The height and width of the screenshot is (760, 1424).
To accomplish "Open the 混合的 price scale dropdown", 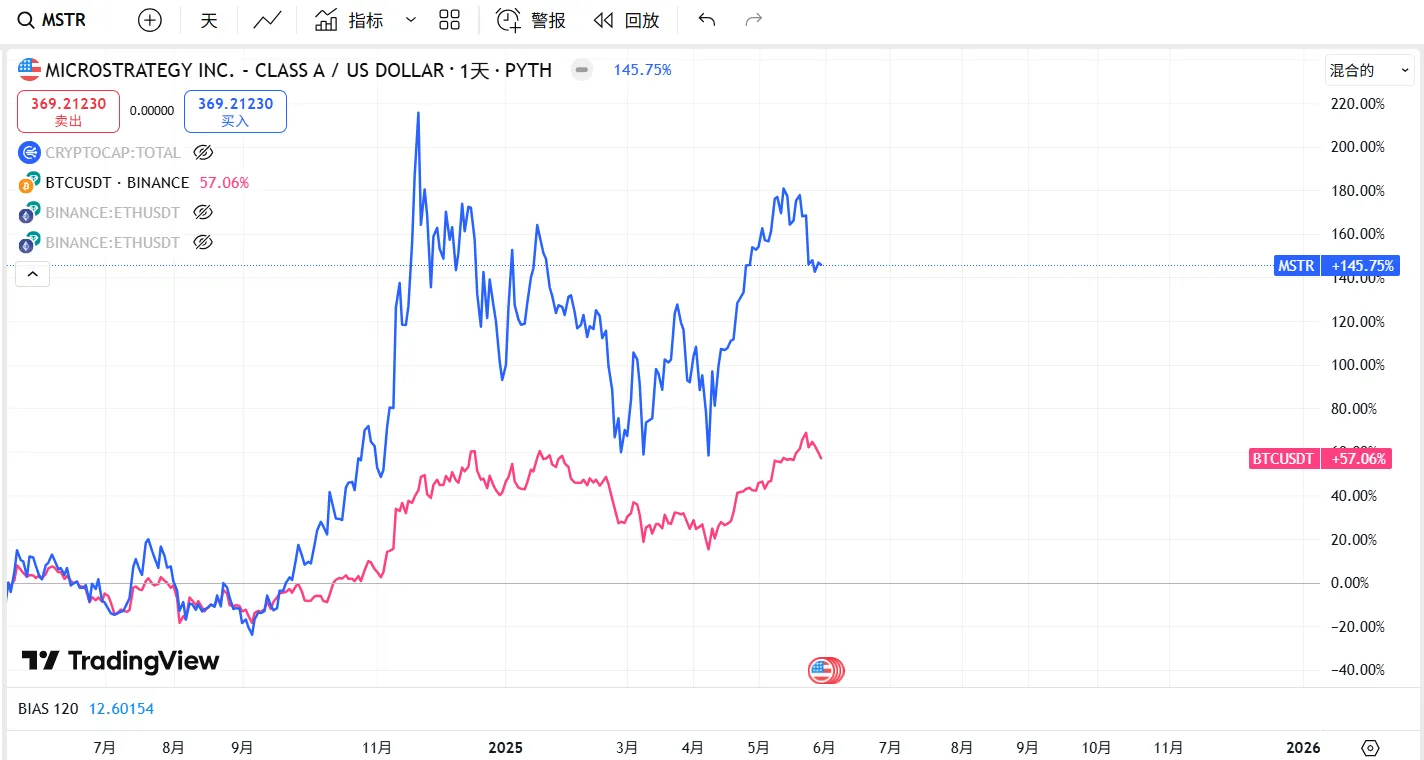I will [x=1369, y=70].
